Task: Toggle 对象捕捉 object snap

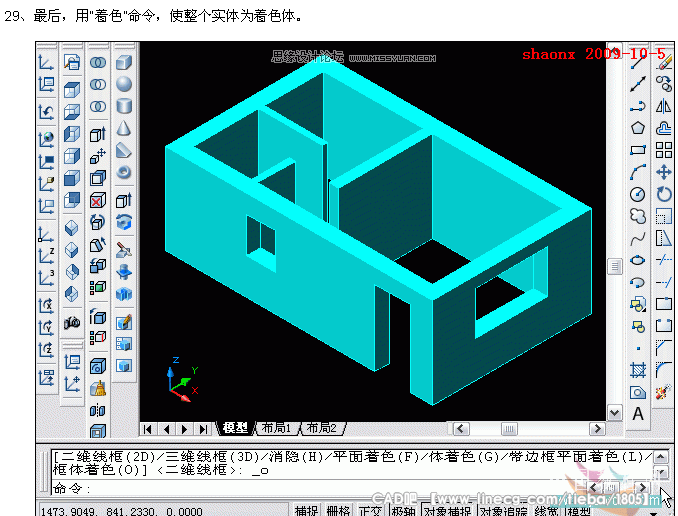Action: pyautogui.click(x=447, y=511)
